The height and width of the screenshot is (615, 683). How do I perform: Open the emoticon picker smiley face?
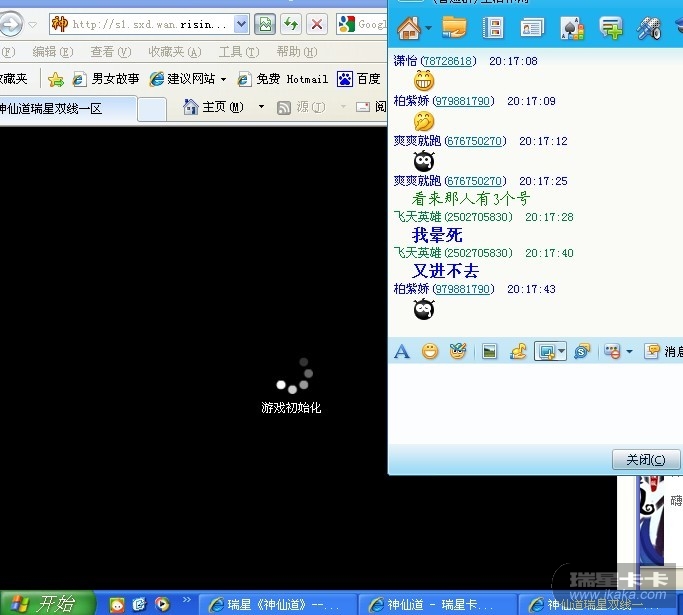[x=430, y=351]
